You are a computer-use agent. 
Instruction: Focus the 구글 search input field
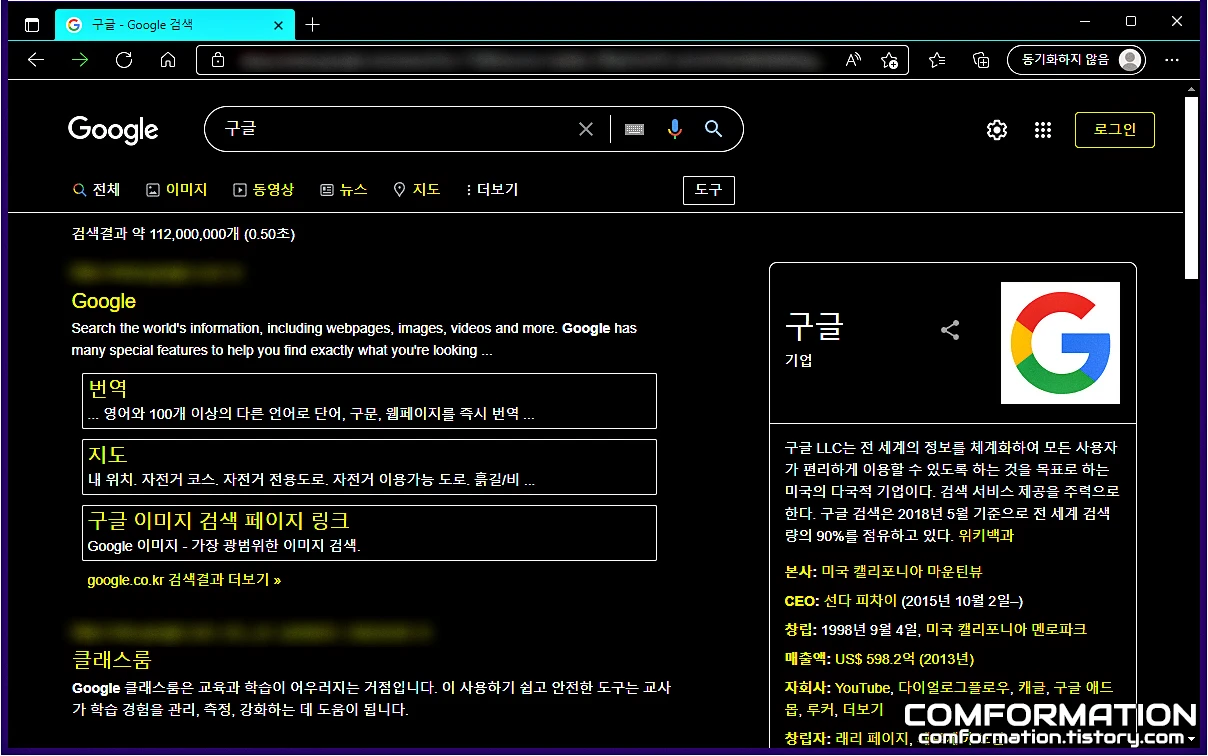point(400,129)
